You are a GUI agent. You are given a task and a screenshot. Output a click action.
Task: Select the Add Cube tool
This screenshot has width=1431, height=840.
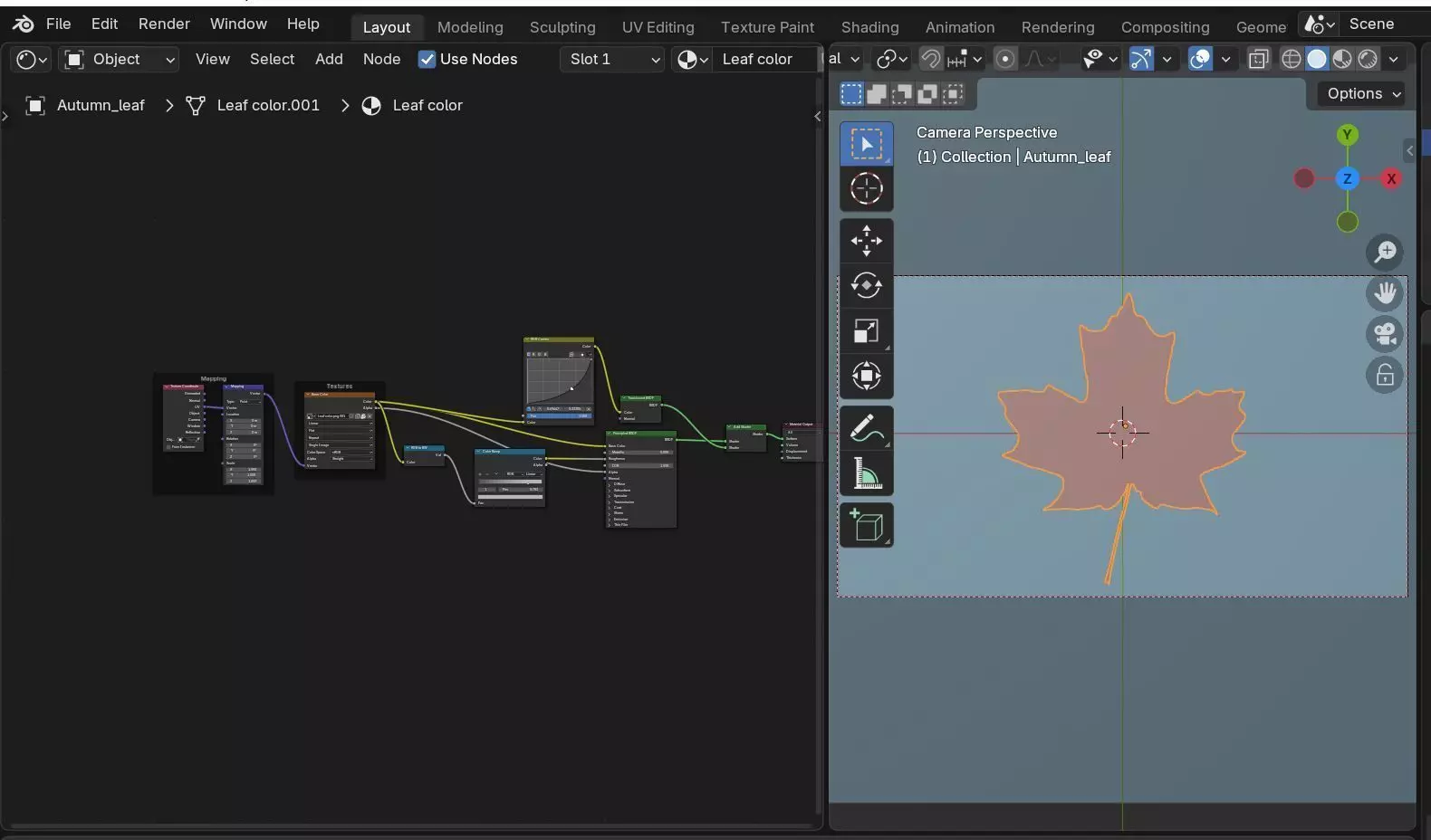pyautogui.click(x=867, y=525)
